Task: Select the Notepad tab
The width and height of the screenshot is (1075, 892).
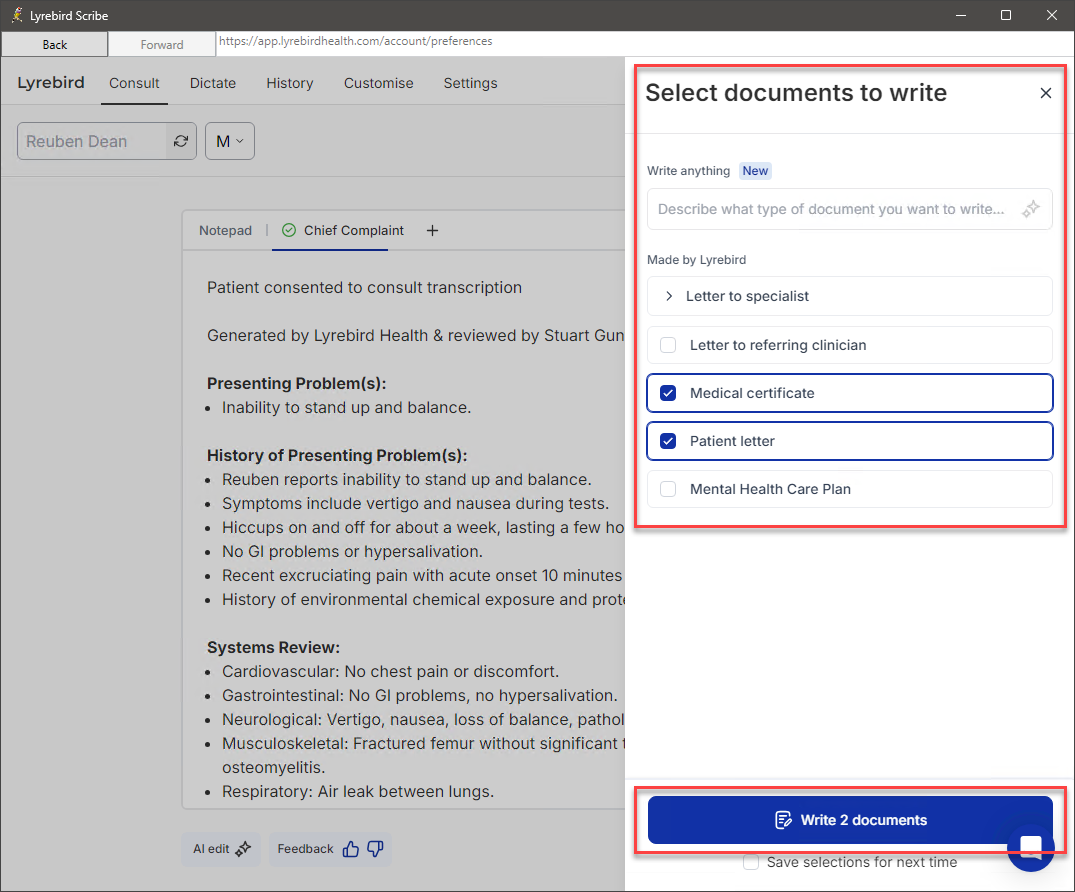Action: pyautogui.click(x=226, y=230)
